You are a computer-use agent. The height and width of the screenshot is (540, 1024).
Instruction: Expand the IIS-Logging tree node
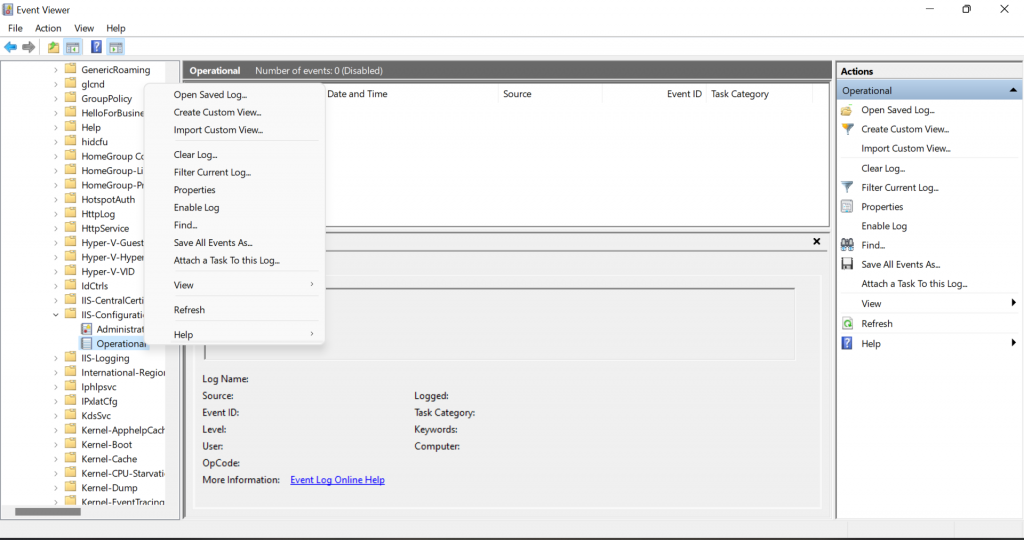pyautogui.click(x=56, y=358)
